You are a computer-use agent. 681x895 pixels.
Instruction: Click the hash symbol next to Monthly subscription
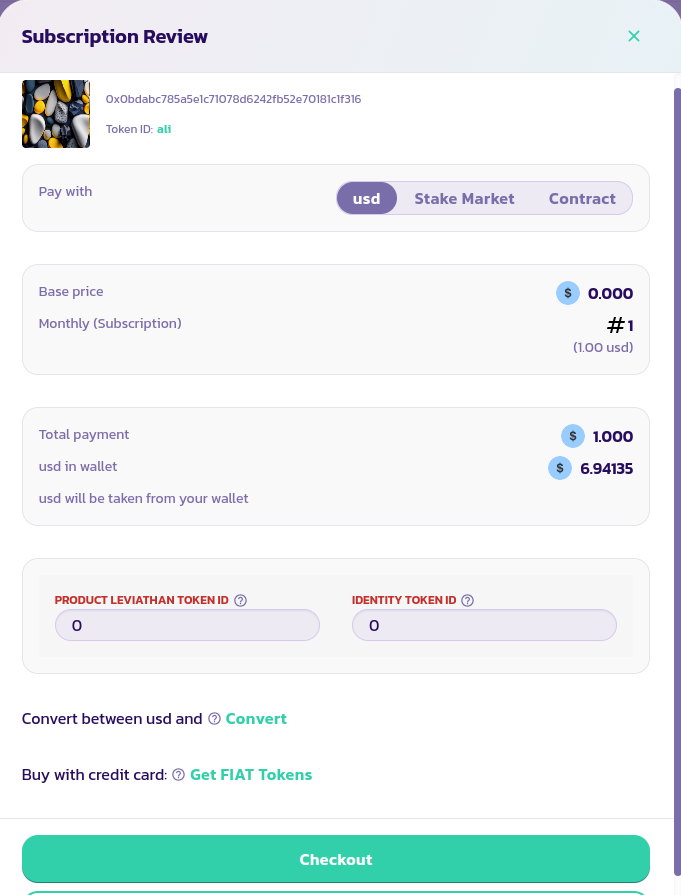coord(616,325)
